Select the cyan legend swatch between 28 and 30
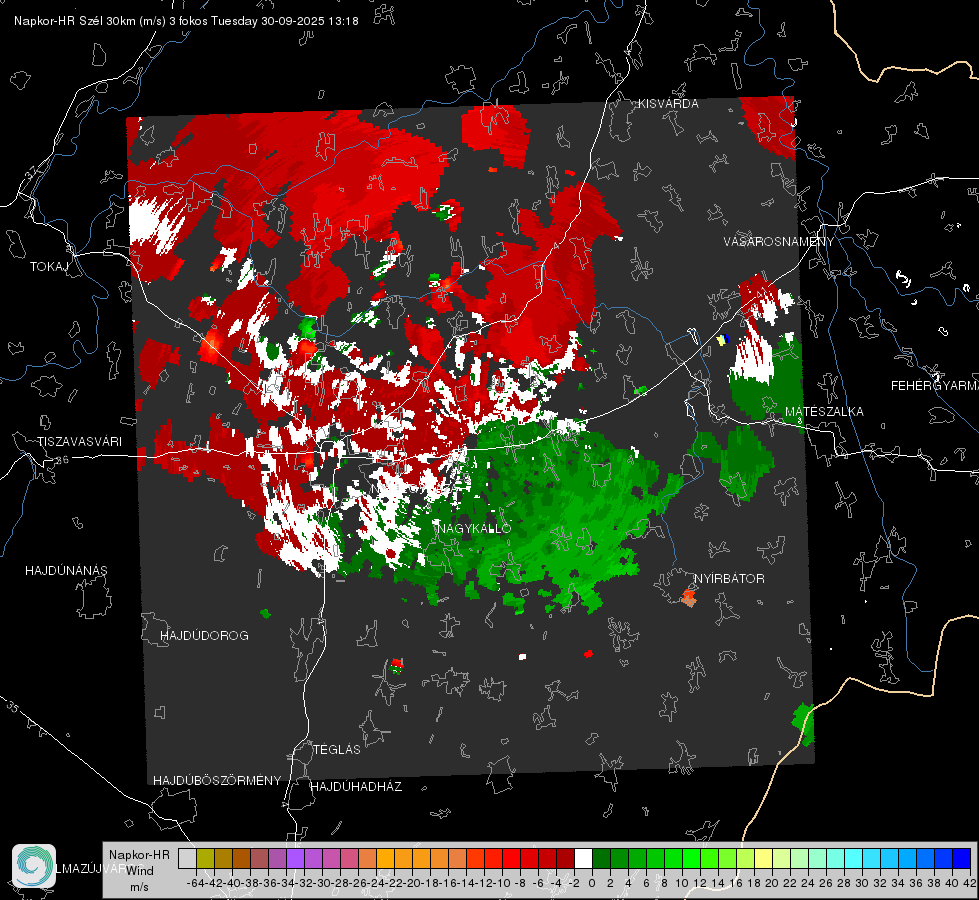This screenshot has height=900, width=979. [854, 859]
